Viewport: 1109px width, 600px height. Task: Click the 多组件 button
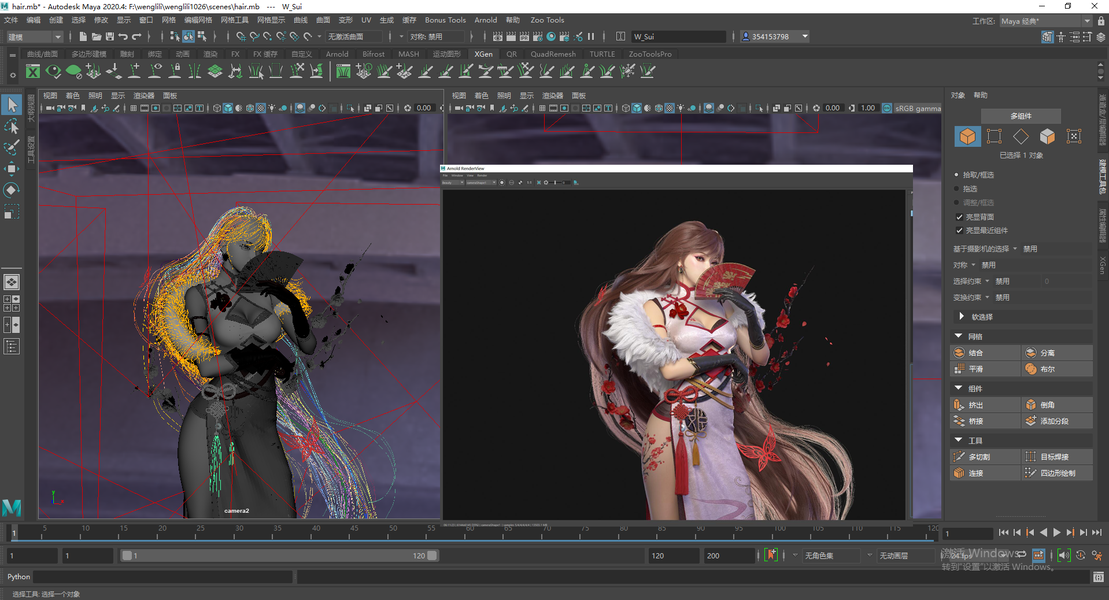(x=1021, y=115)
